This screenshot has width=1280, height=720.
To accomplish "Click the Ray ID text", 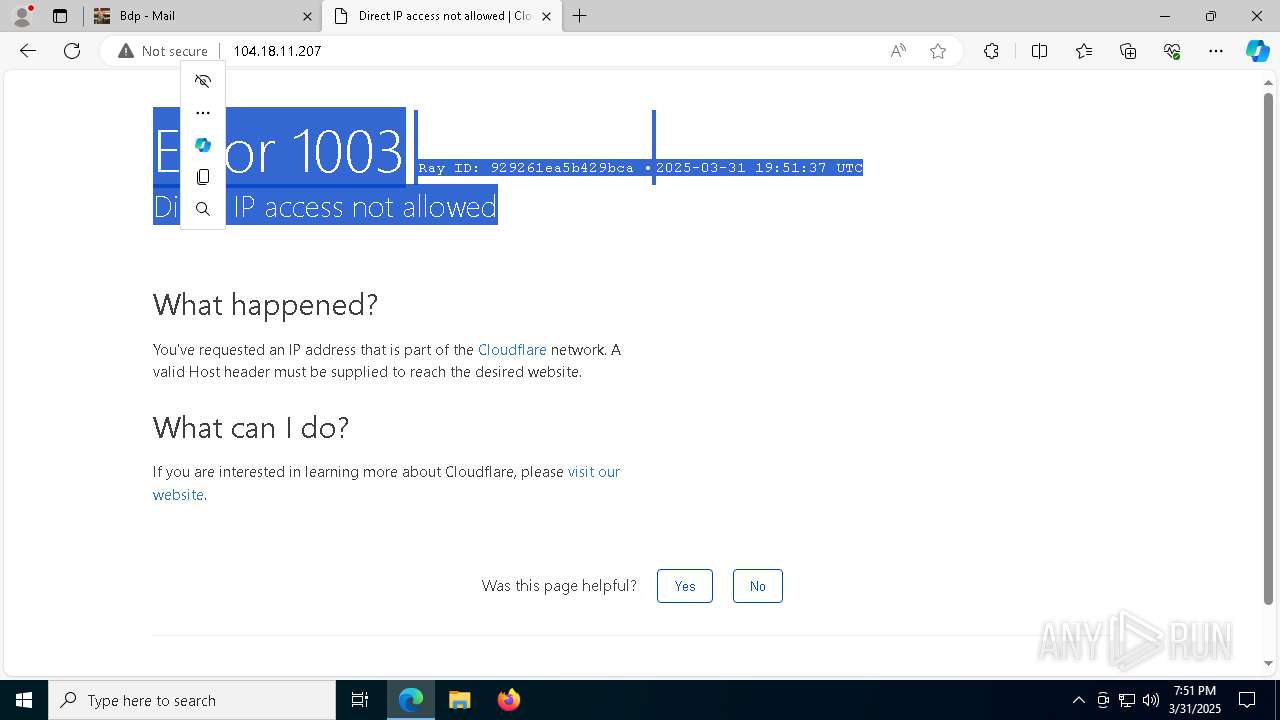I will pos(526,168).
